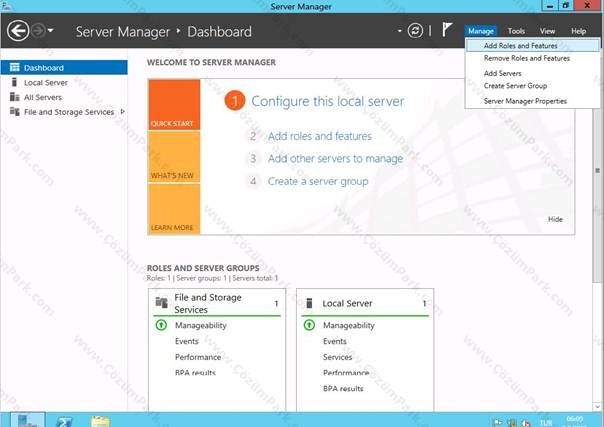Image resolution: width=604 pixels, height=427 pixels.
Task: Click the scrollbar down arrow
Action: [597, 406]
